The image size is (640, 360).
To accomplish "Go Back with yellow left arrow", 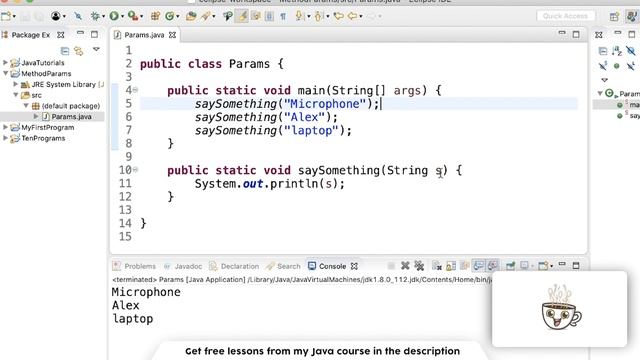I will (353, 16).
